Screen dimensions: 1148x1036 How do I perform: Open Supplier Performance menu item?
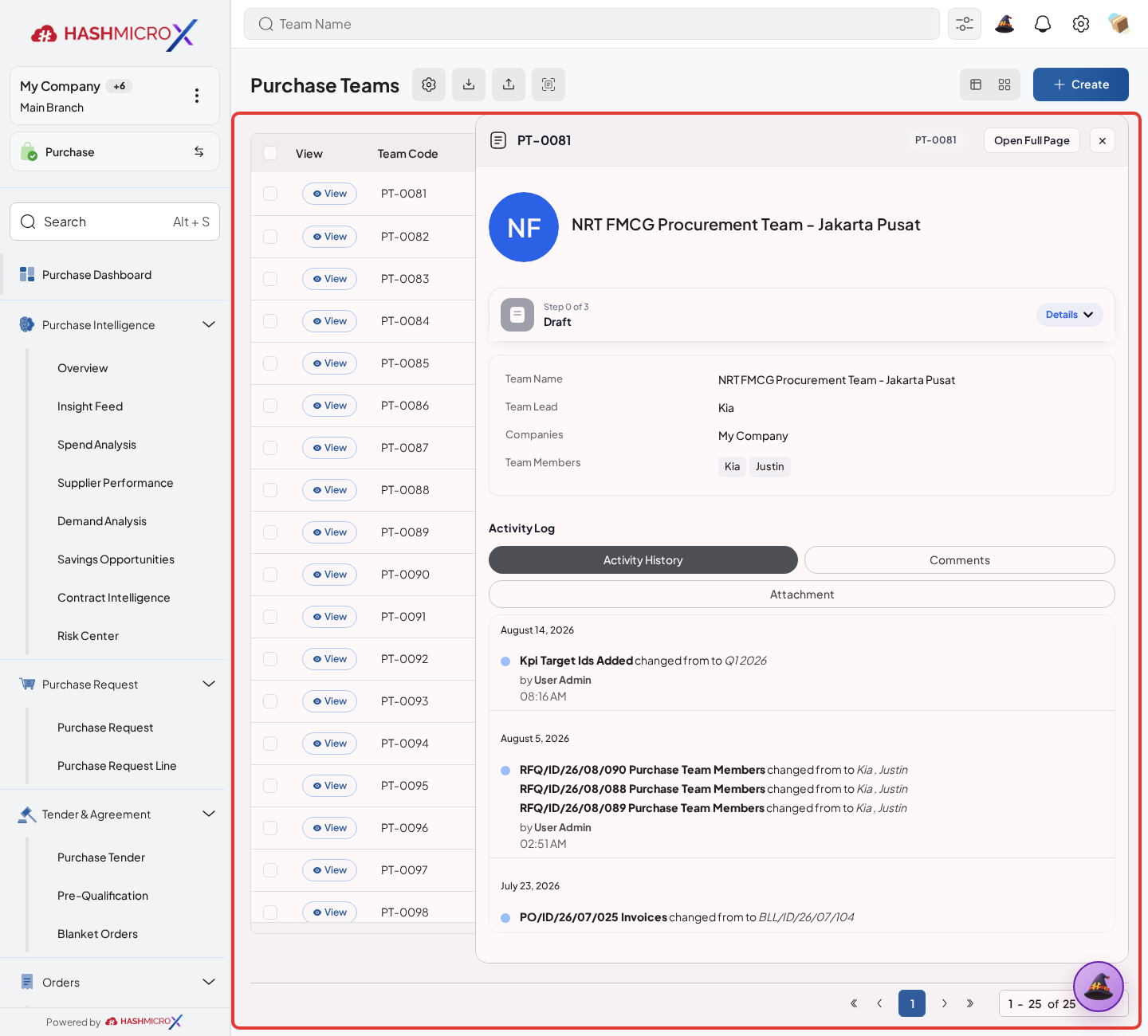pyautogui.click(x=115, y=483)
